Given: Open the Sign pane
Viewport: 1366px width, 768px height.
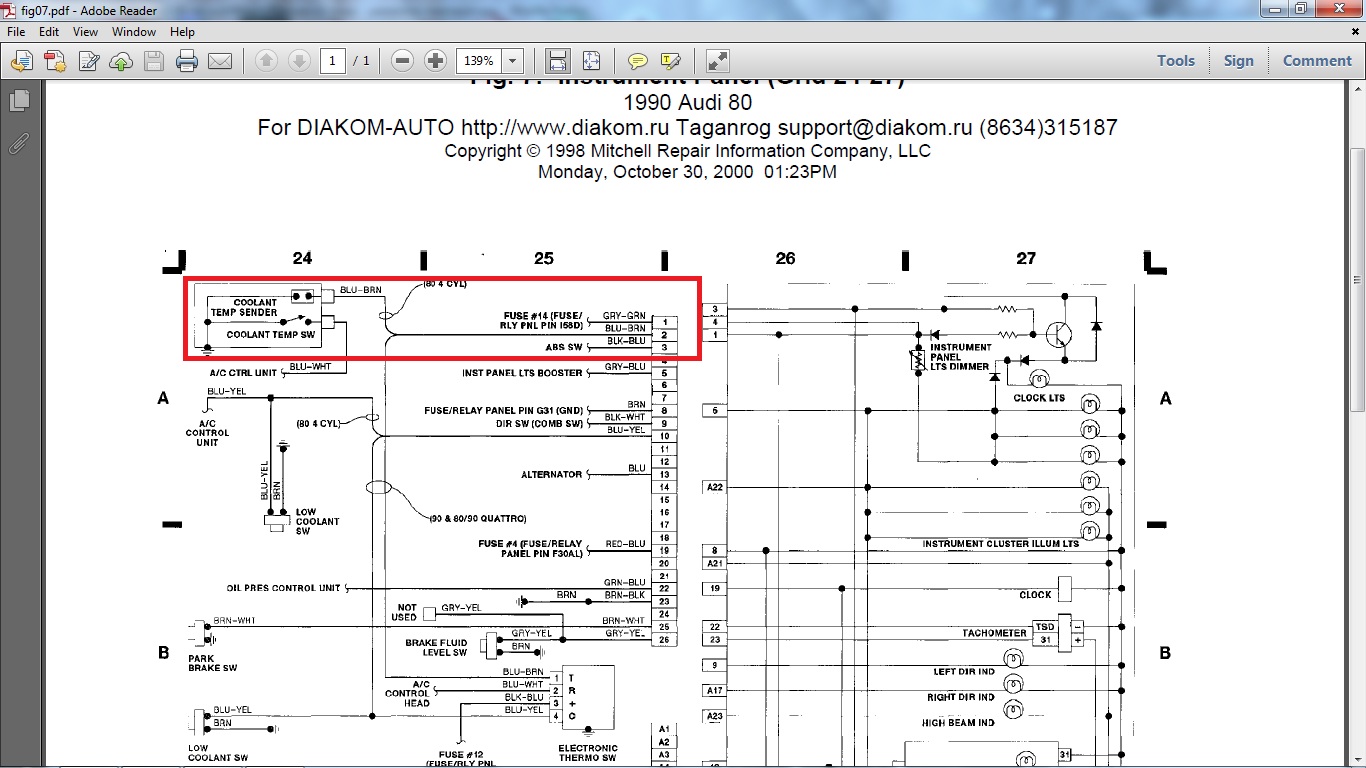Looking at the screenshot, I should [1238, 61].
